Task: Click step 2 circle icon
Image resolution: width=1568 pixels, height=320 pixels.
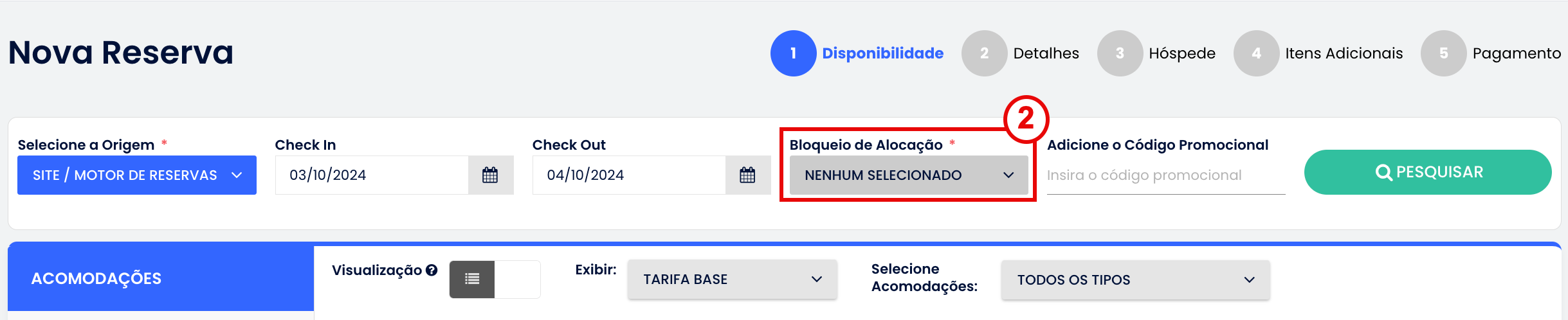Action: 984,53
